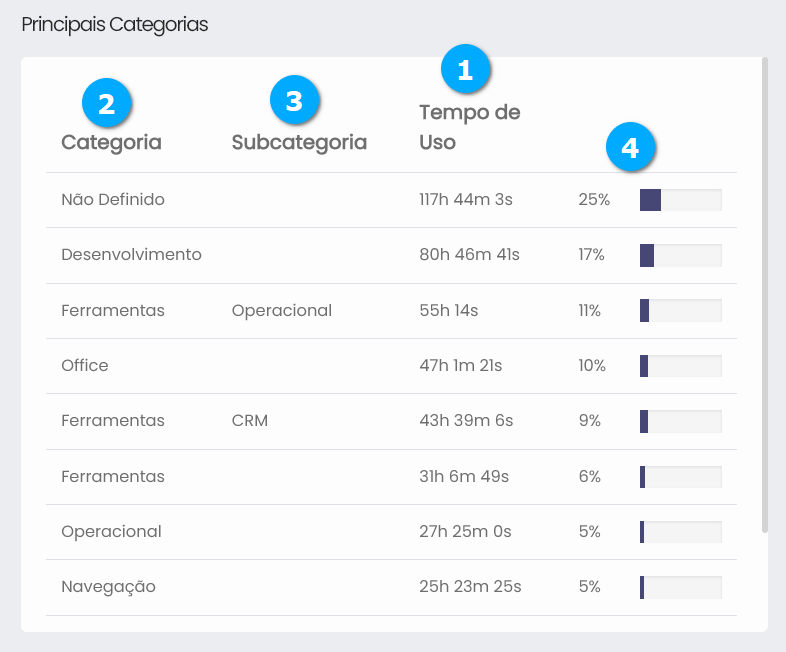This screenshot has width=786, height=652.
Task: Click the CRM subcategory cell
Action: pyautogui.click(x=250, y=421)
